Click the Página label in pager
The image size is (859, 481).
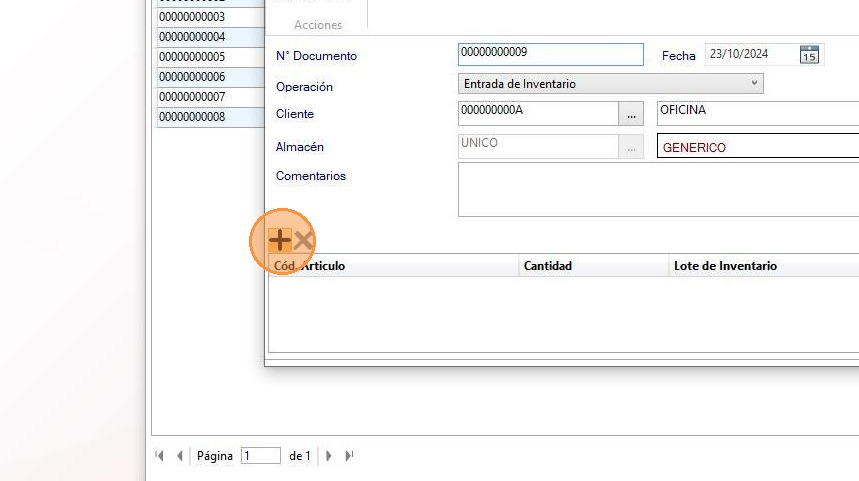(215, 456)
